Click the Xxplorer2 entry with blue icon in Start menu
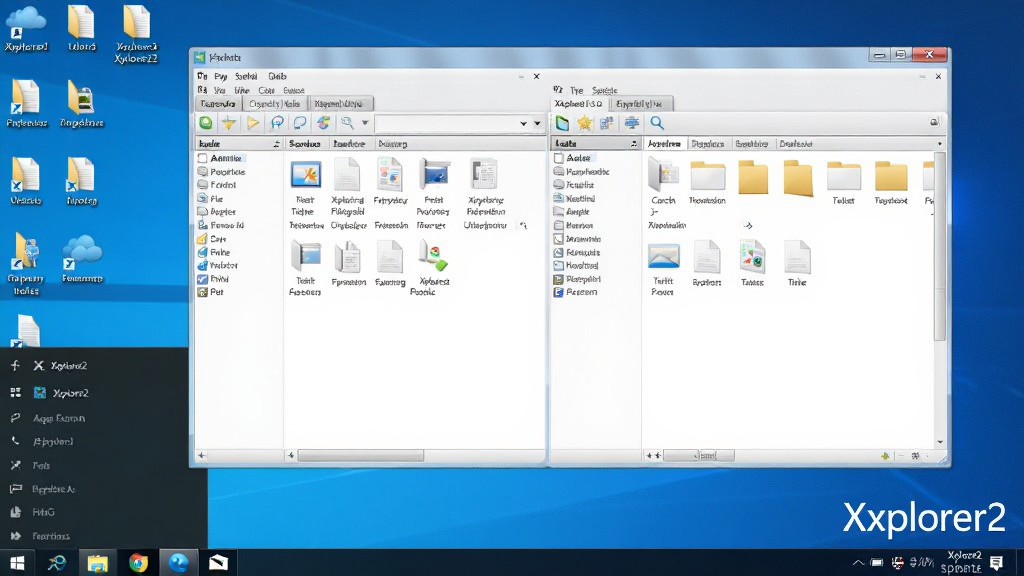Screen dimensions: 1024x576 pyautogui.click(x=61, y=392)
